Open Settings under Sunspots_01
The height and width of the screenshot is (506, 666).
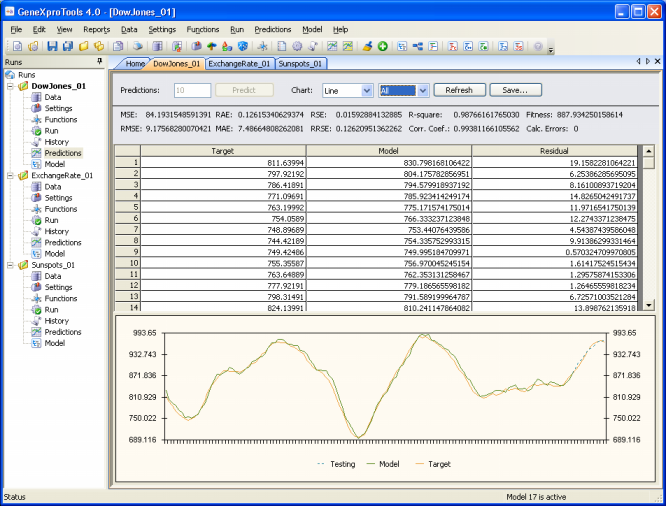(58, 287)
